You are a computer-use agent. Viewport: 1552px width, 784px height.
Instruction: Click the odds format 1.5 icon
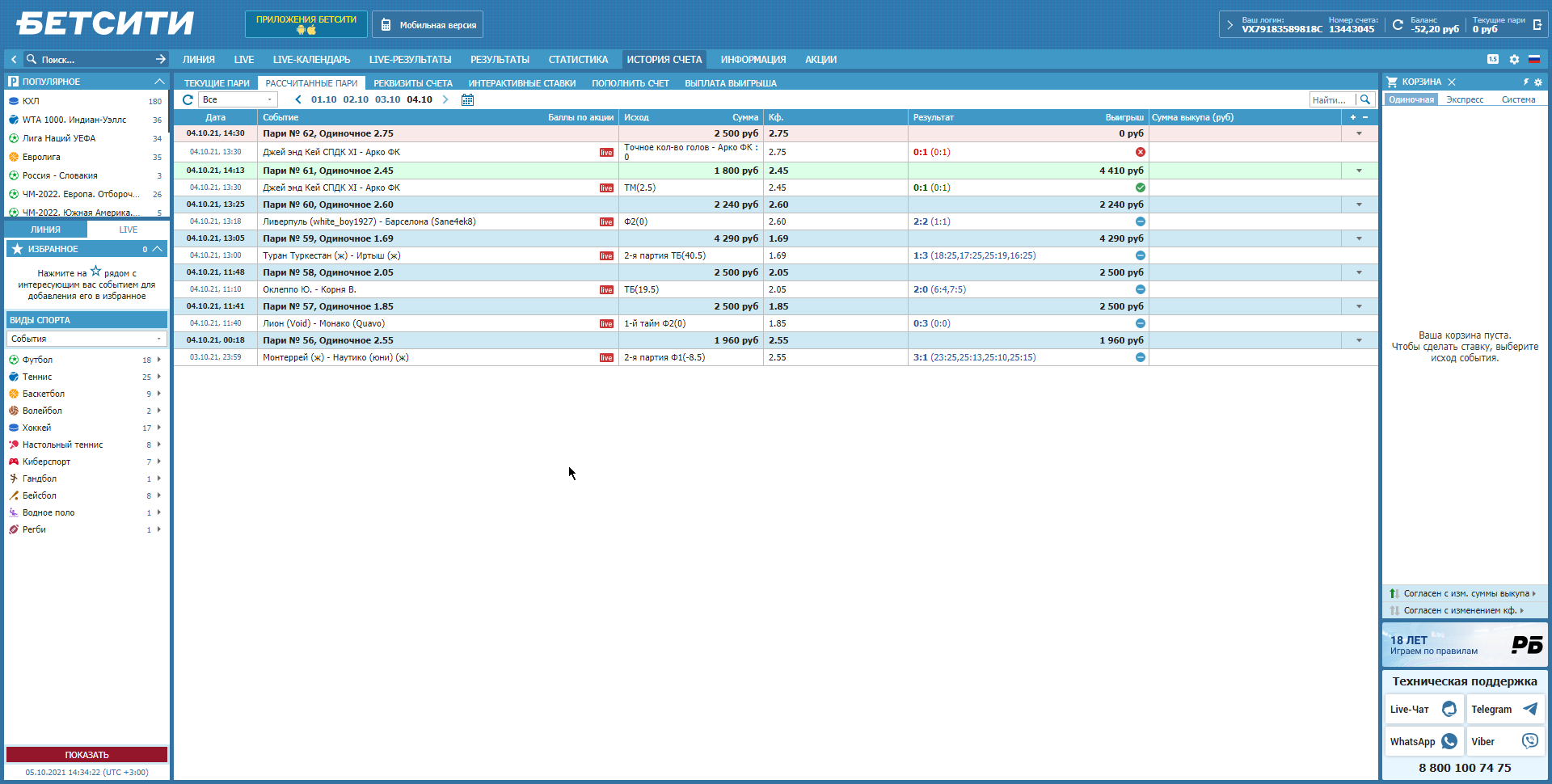tap(1492, 60)
